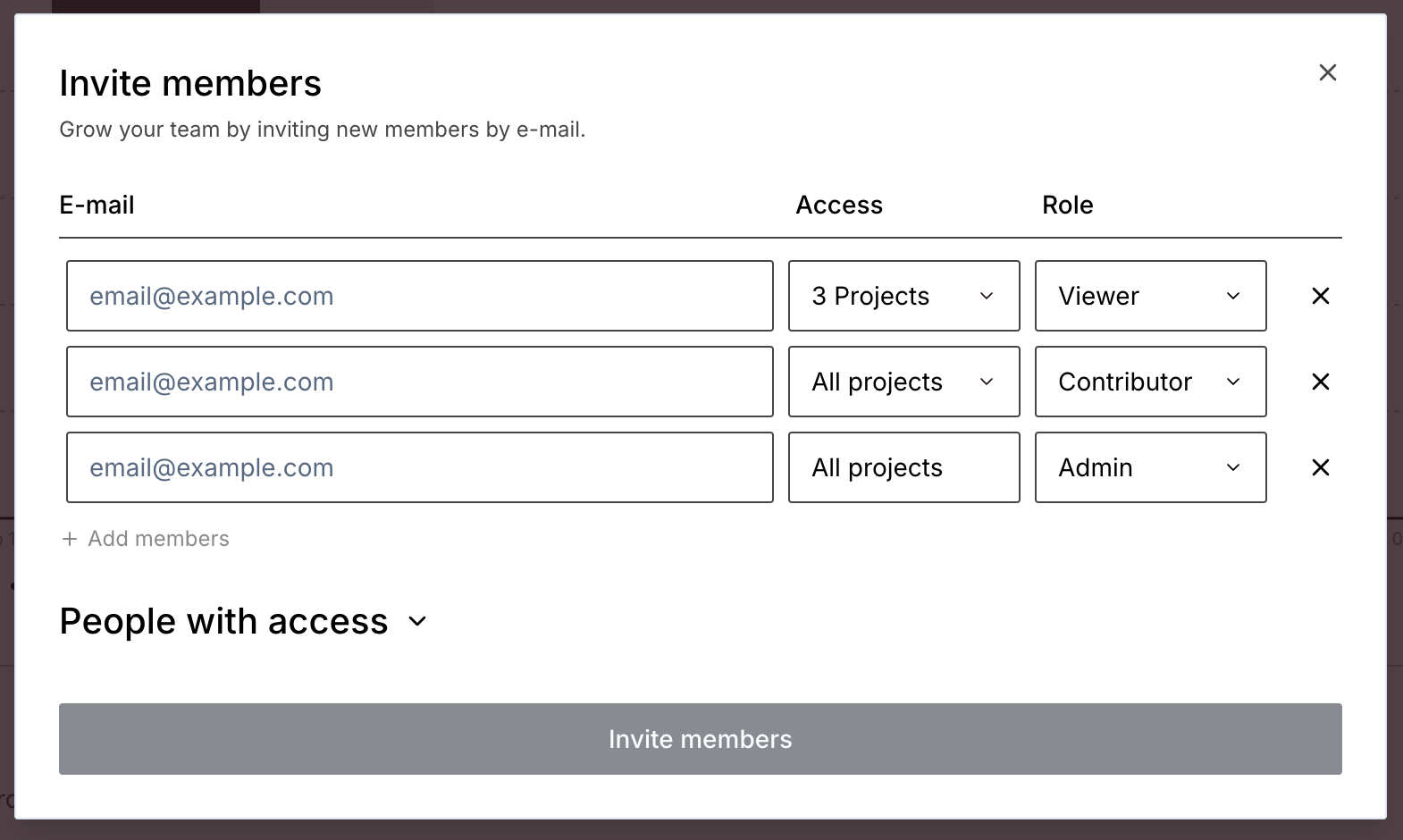The width and height of the screenshot is (1403, 840).
Task: Focus the first e-mail input field
Action: pos(419,296)
